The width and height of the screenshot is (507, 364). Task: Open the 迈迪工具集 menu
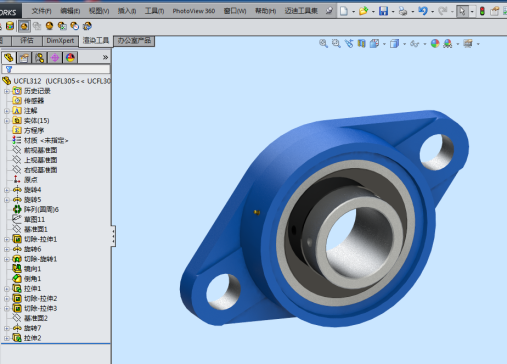click(301, 11)
